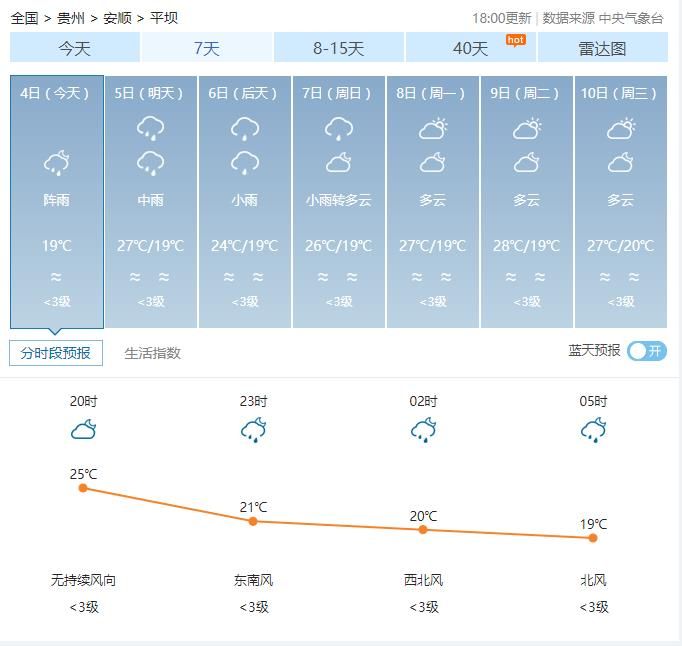682x646 pixels.
Task: Click the night cloud icon under 7日 周日
Action: 338,163
